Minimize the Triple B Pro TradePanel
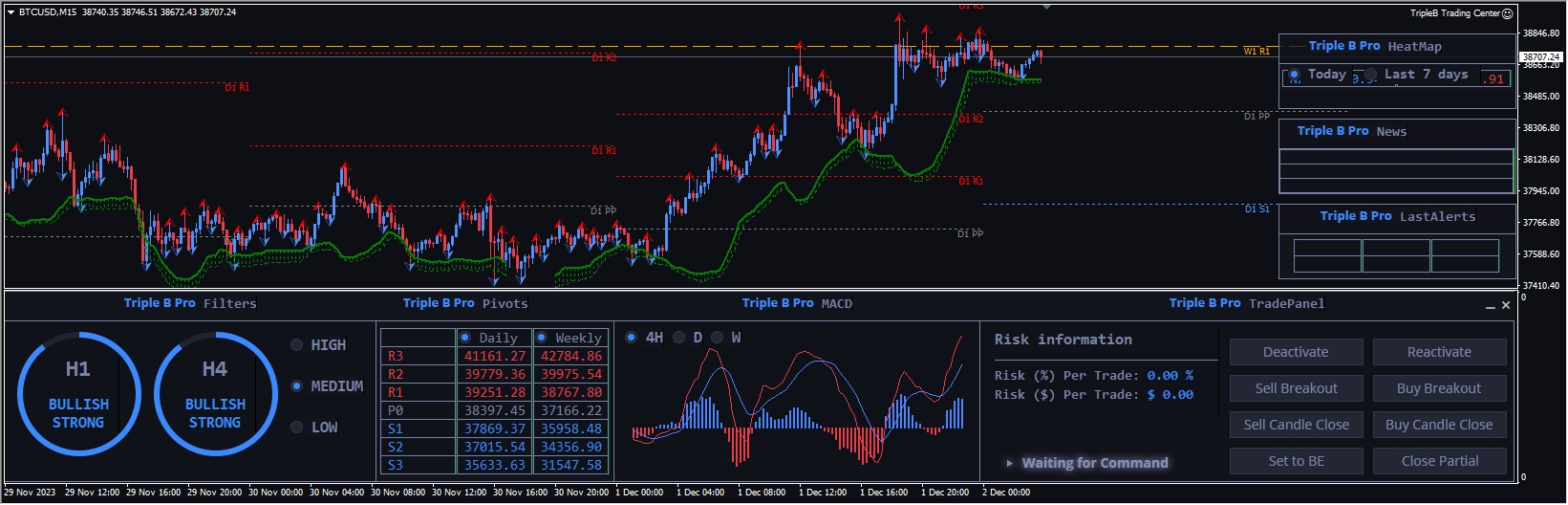This screenshot has width=1568, height=505. point(1491,306)
